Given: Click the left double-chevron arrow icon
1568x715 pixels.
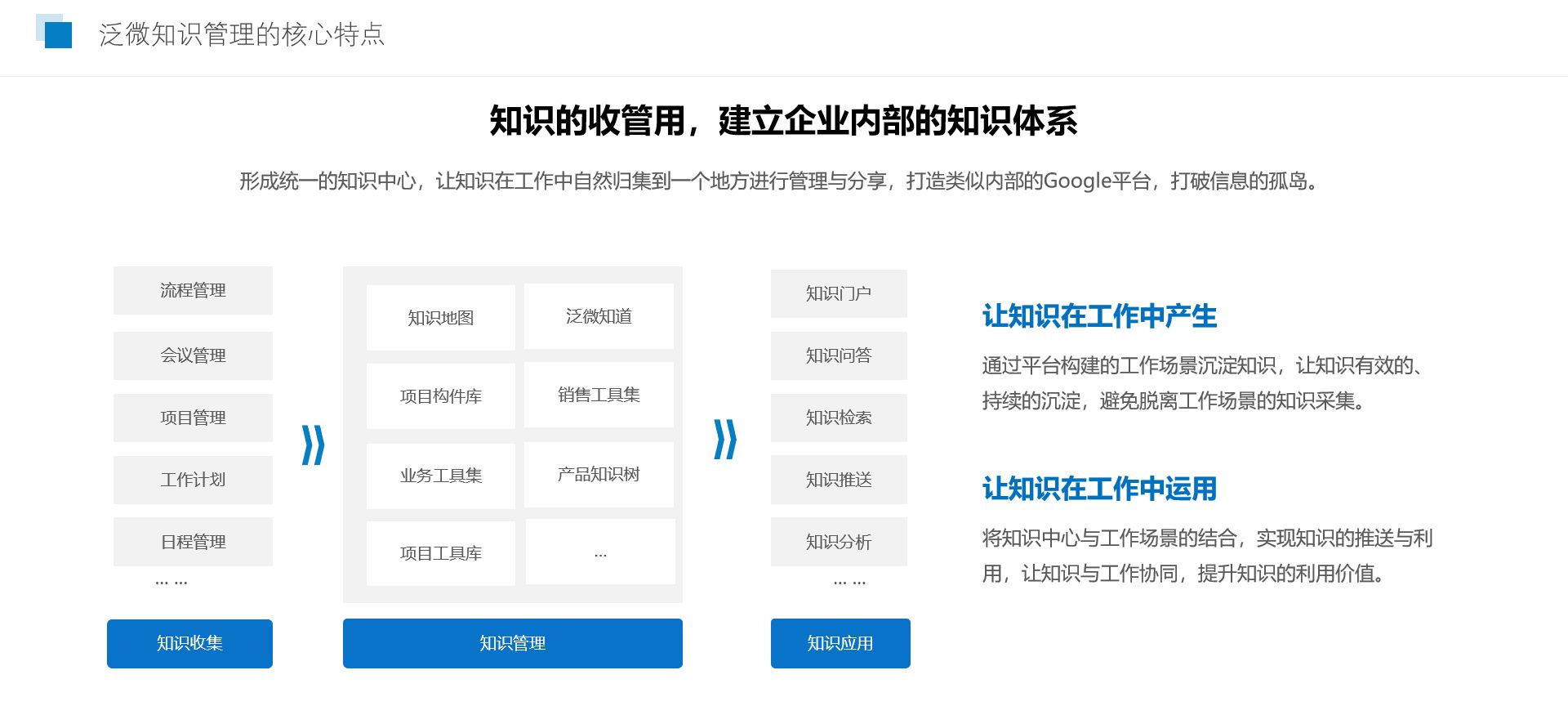Looking at the screenshot, I should (313, 445).
